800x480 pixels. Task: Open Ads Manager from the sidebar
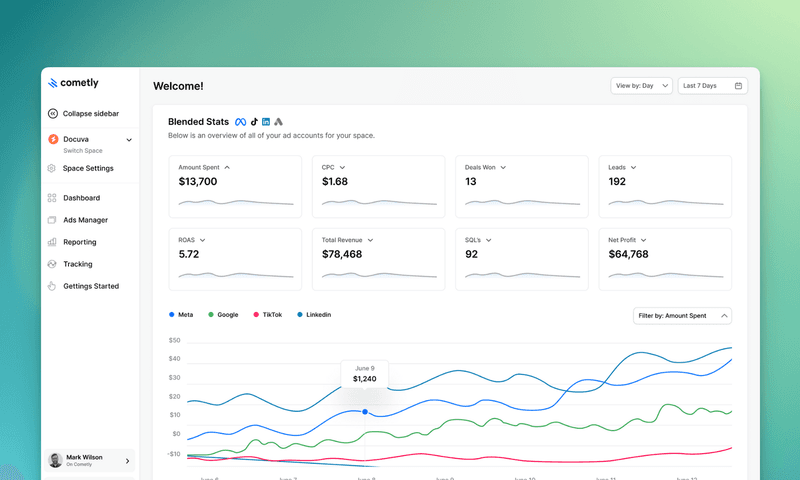click(86, 220)
